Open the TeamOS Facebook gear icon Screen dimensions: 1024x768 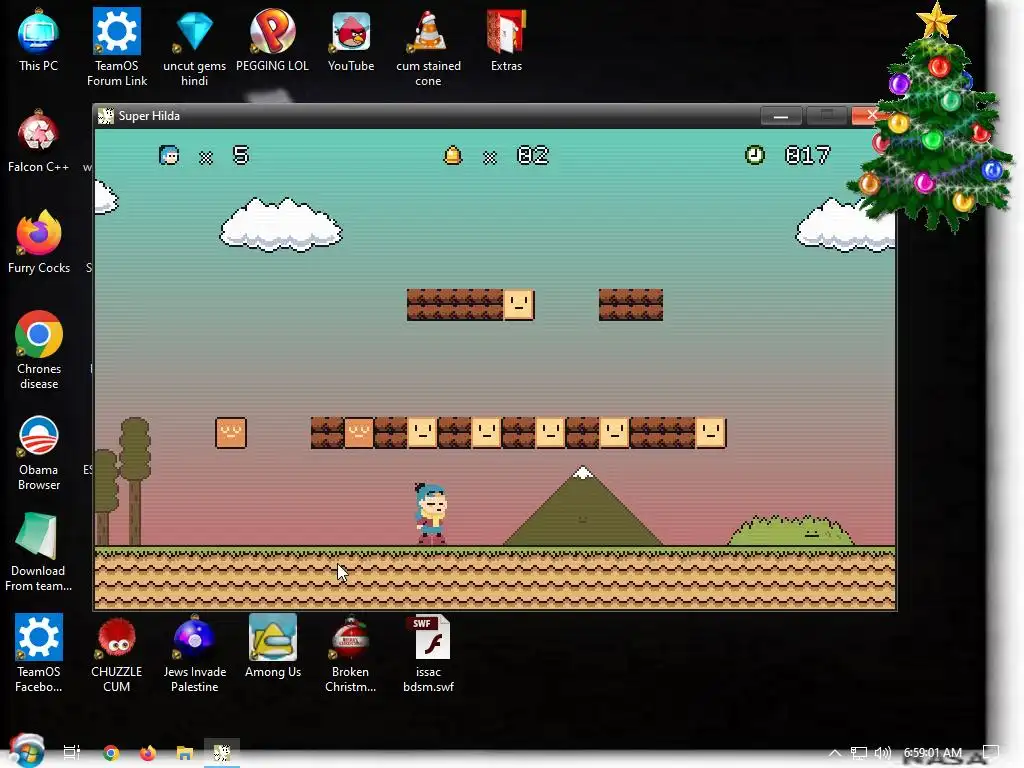39,653
